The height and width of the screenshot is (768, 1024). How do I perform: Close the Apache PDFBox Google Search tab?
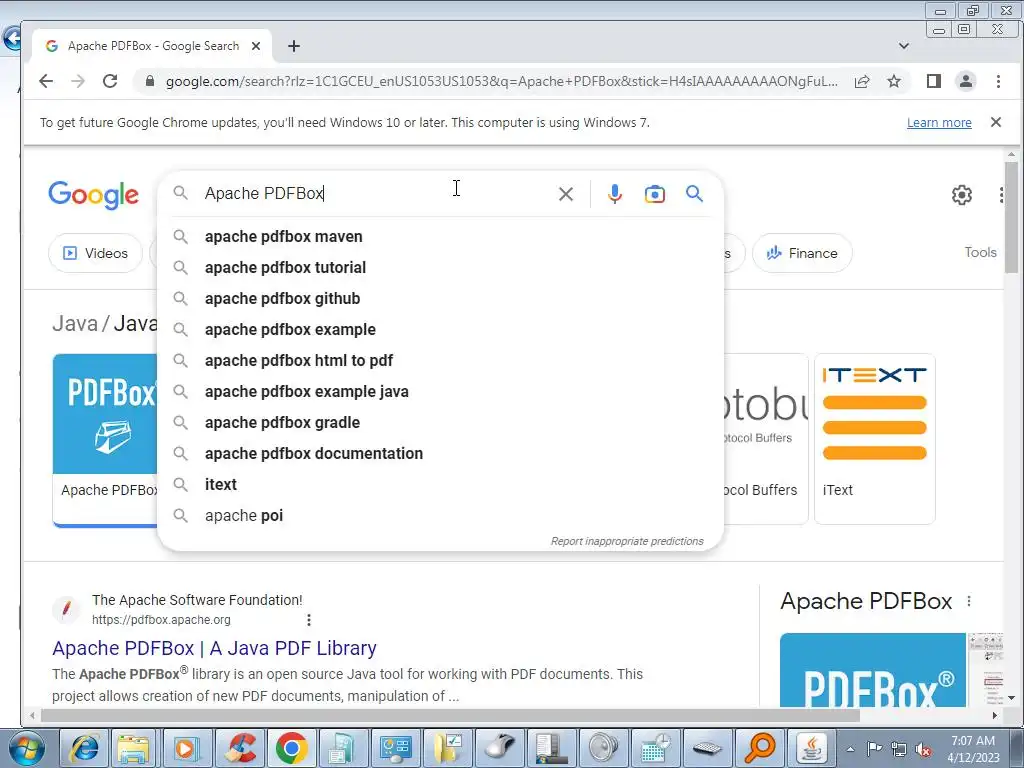[x=256, y=46]
